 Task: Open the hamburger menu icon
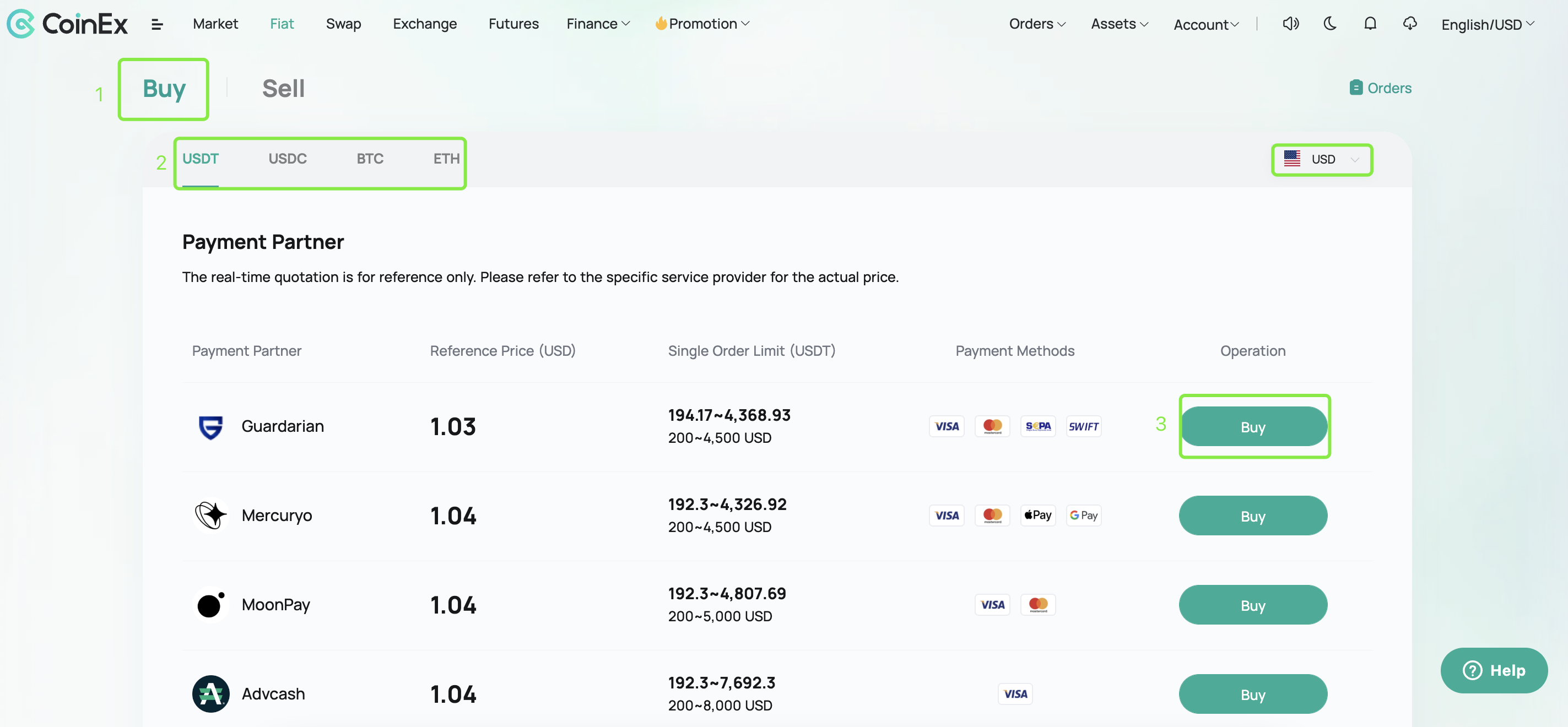point(157,24)
